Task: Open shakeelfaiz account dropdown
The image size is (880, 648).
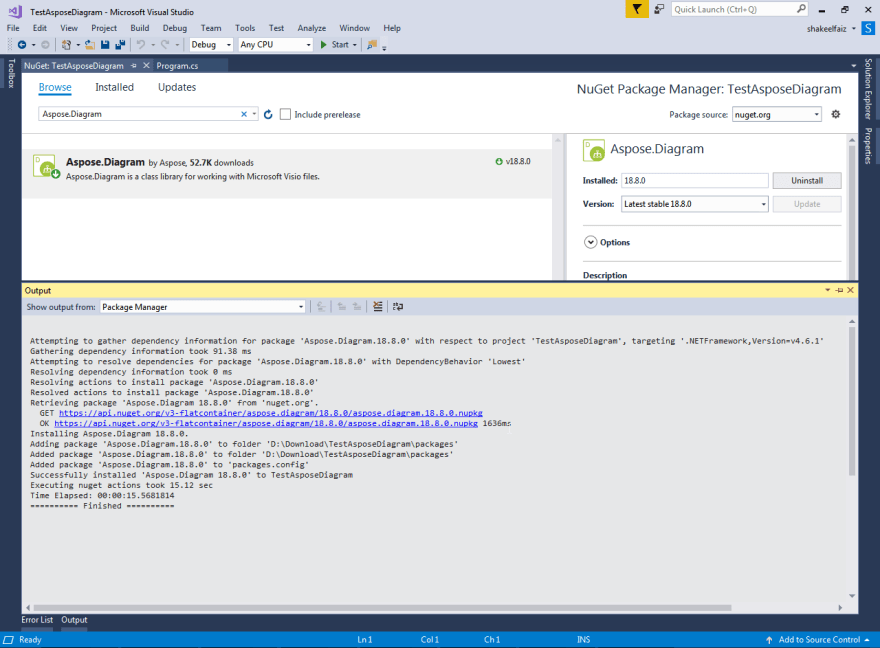Action: click(x=854, y=29)
